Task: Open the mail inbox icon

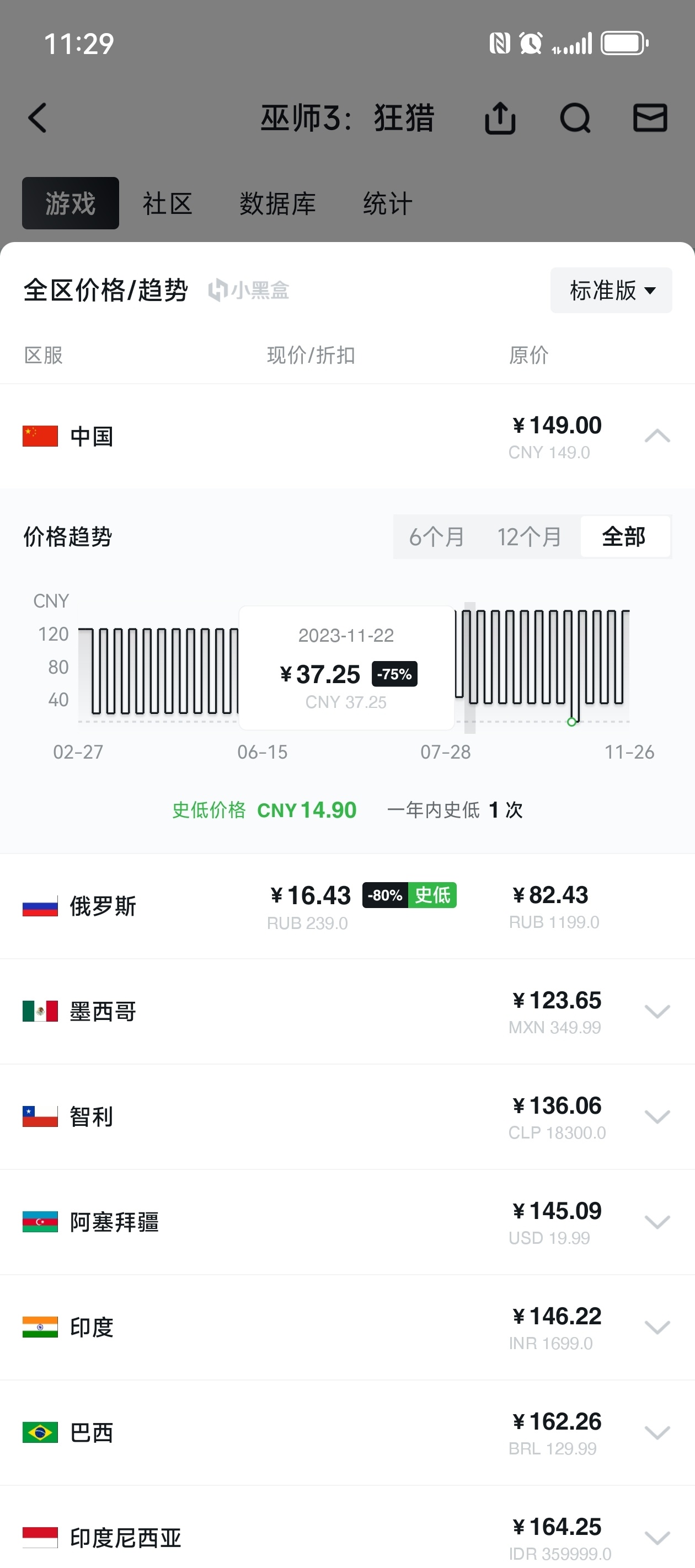Action: coord(650,117)
